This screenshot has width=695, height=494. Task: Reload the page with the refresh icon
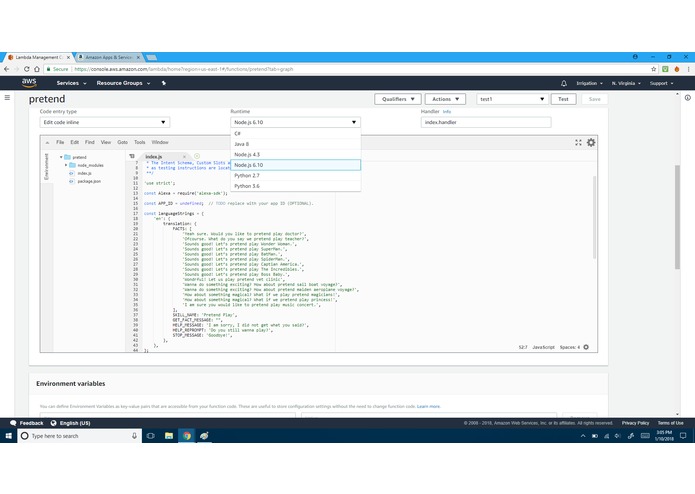[27, 69]
